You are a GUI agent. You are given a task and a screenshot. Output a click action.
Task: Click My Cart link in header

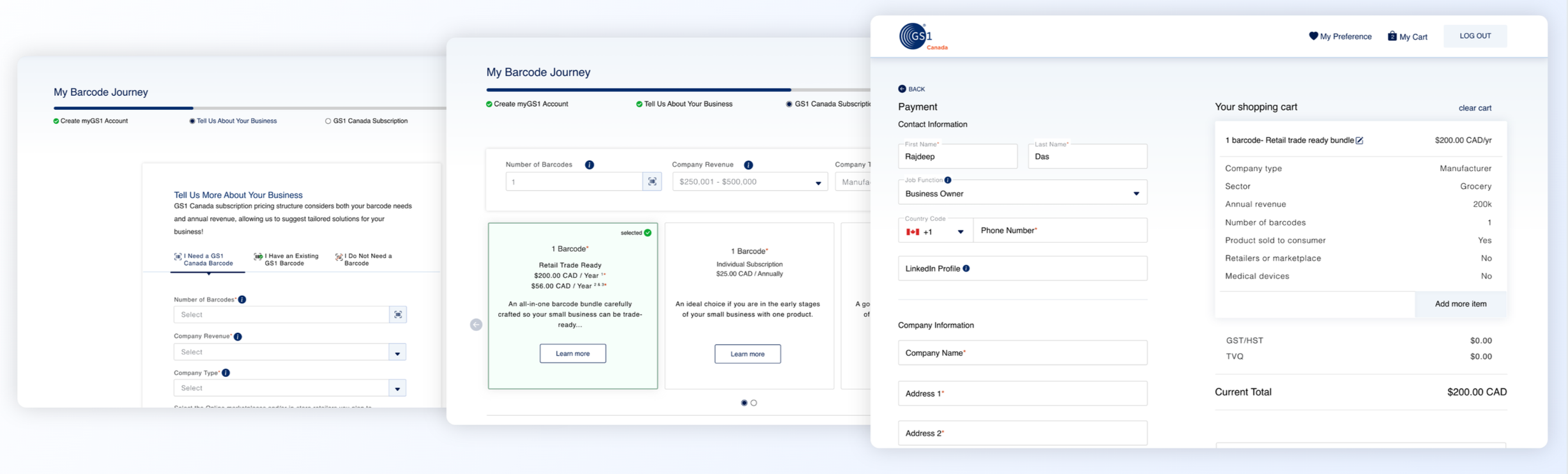tap(1413, 37)
